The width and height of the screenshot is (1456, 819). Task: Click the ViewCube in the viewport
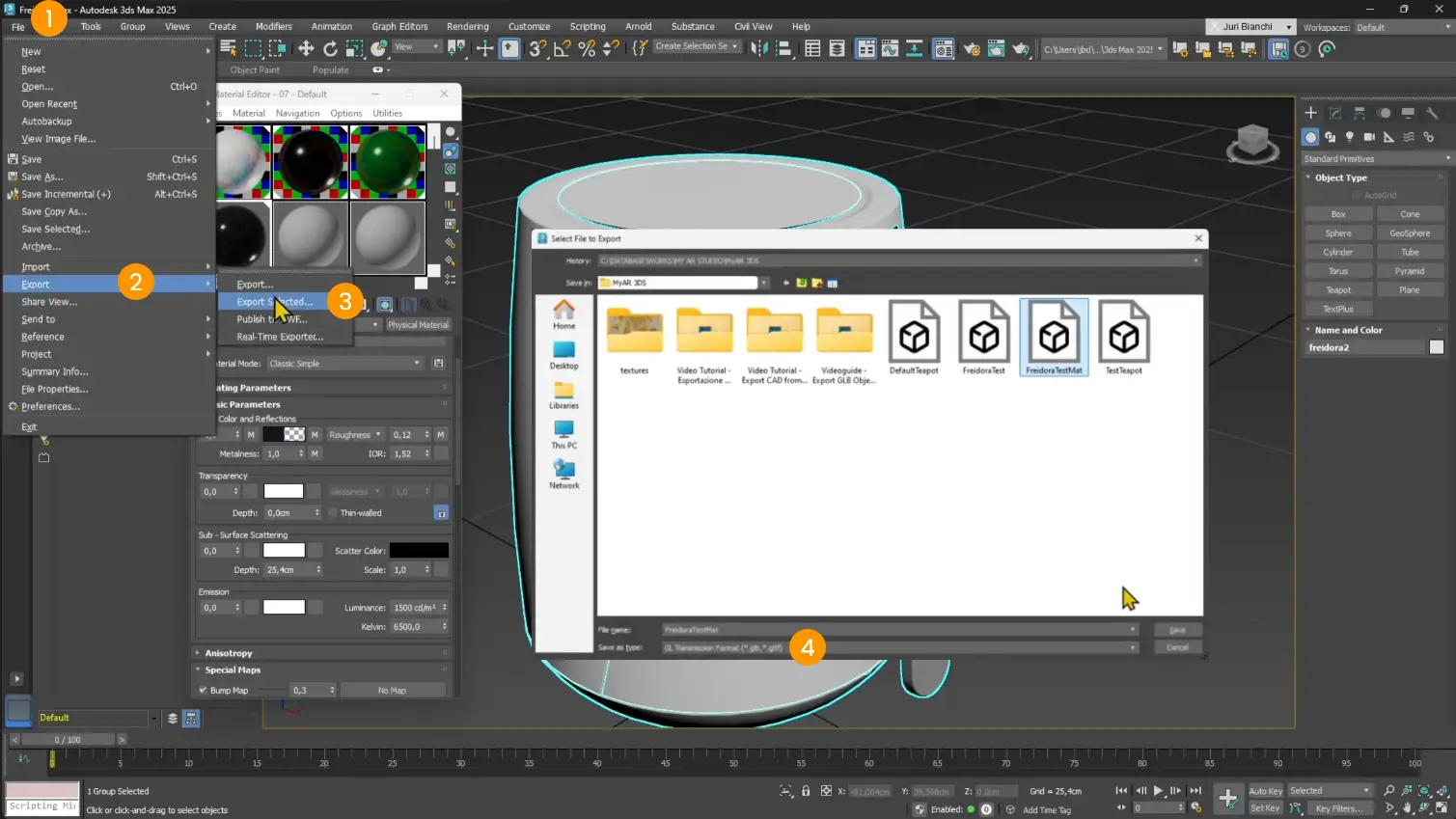(x=1252, y=144)
